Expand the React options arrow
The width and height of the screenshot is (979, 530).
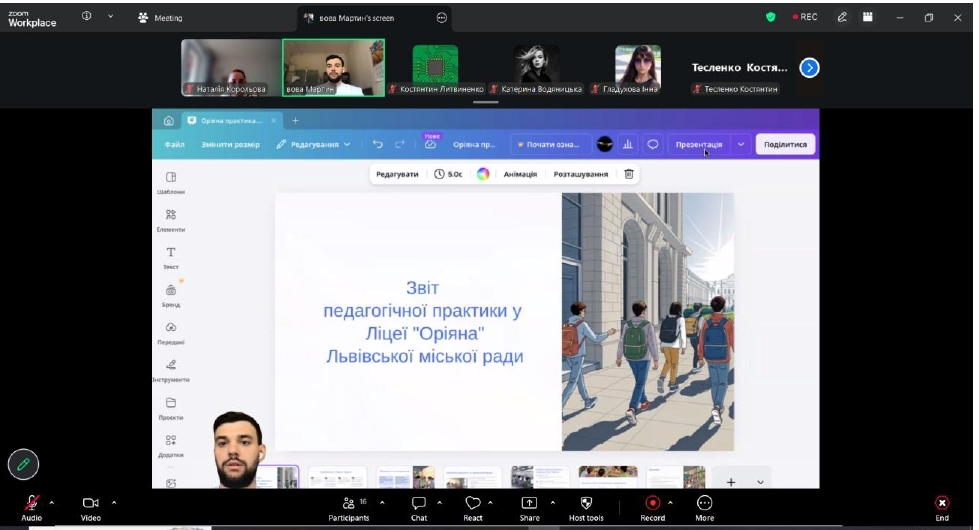(x=491, y=503)
